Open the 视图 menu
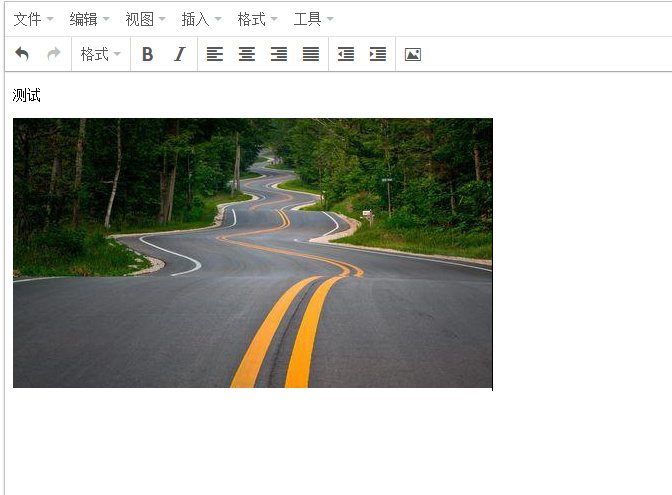This screenshot has height=495, width=672. tap(145, 19)
